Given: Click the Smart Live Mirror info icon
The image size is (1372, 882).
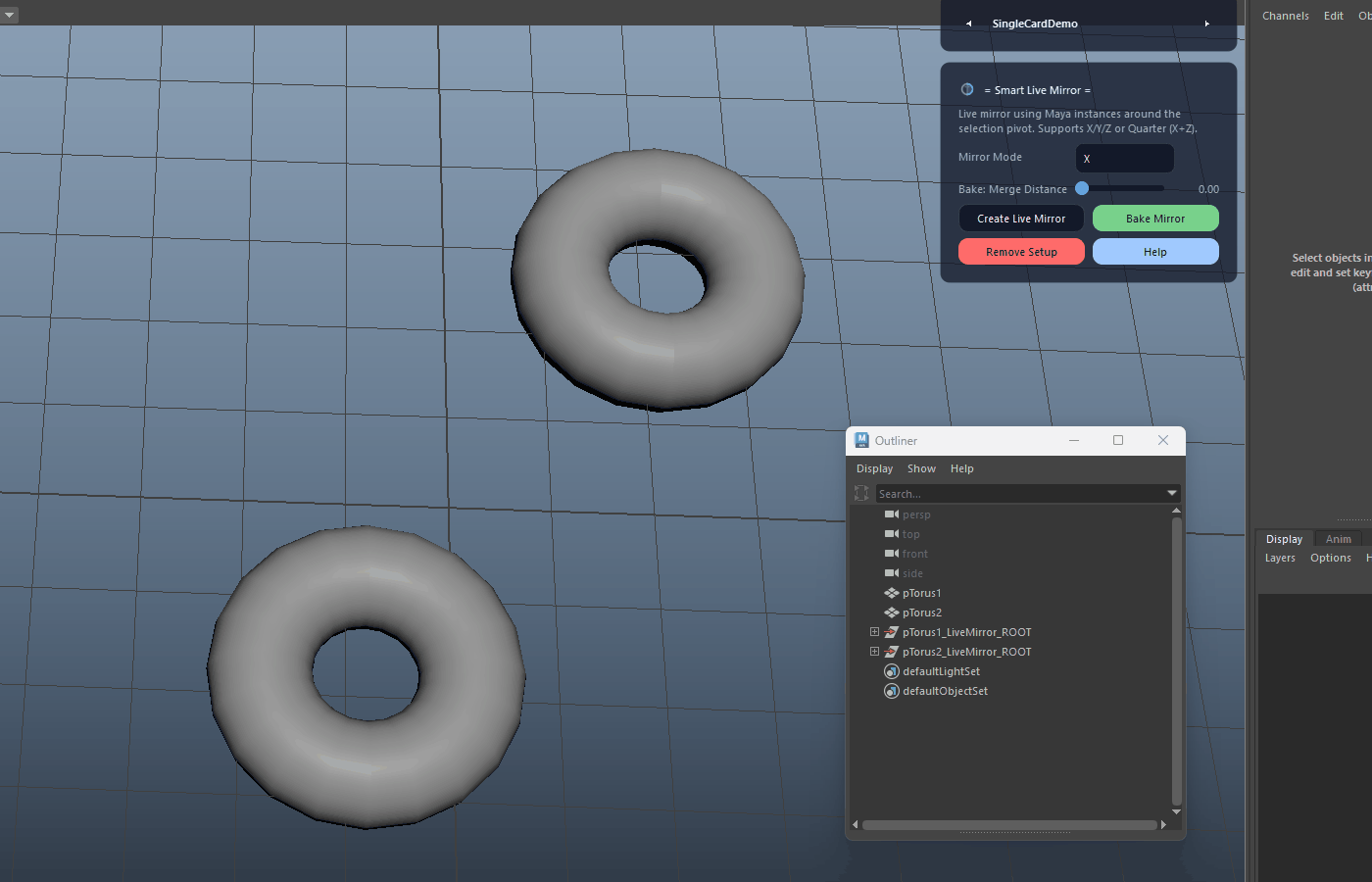Looking at the screenshot, I should [x=967, y=89].
